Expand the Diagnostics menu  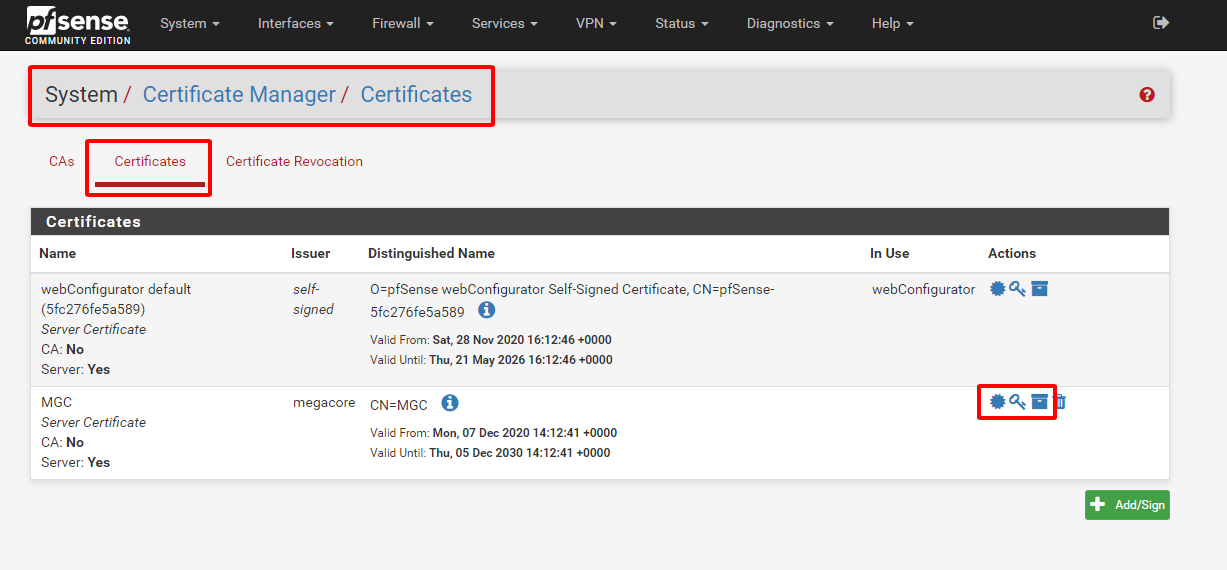coord(790,23)
